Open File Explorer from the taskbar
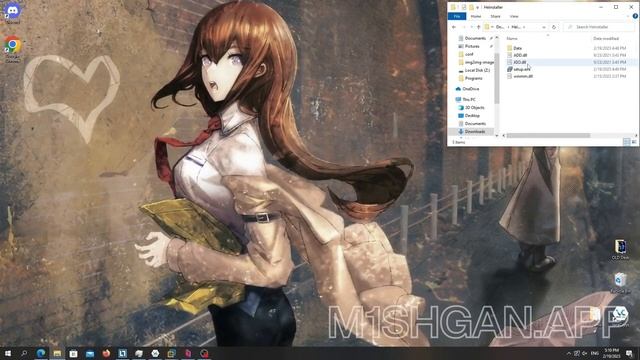Image resolution: width=640 pixels, height=360 pixels. click(57, 353)
